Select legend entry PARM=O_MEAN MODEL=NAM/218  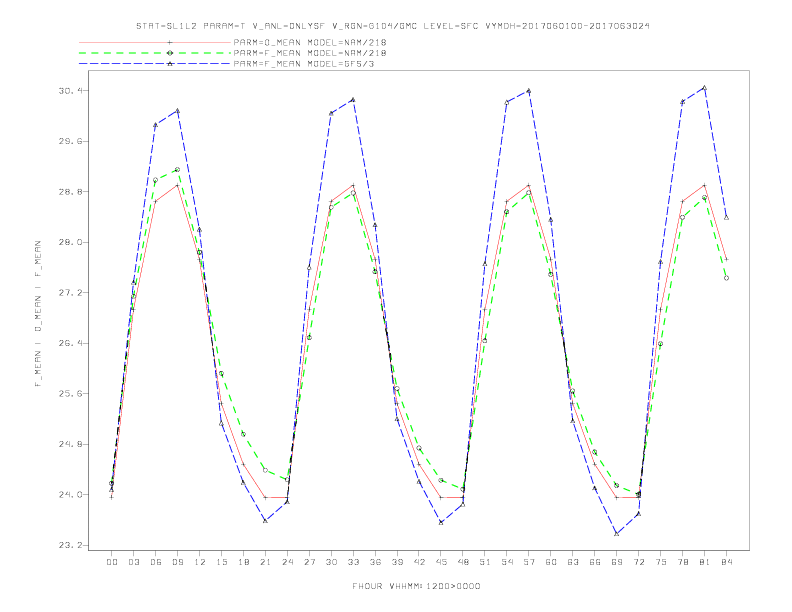point(310,42)
